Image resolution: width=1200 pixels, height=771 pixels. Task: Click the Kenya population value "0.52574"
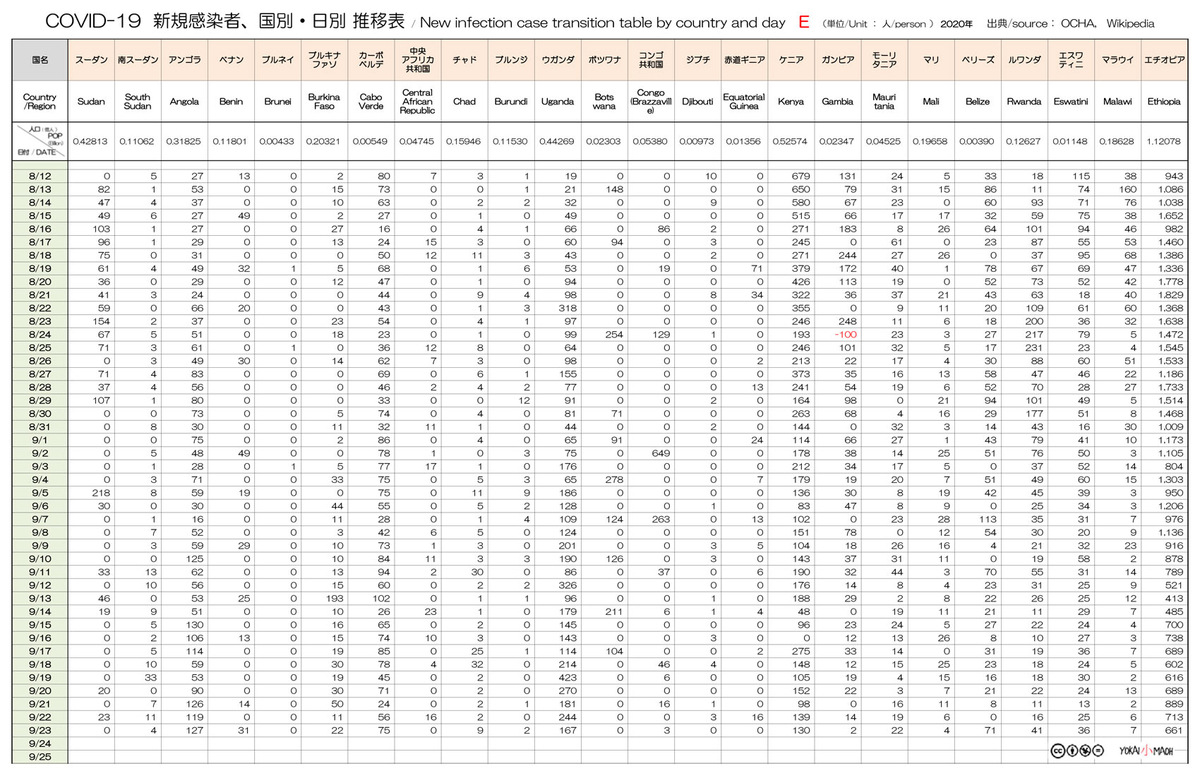(x=790, y=141)
